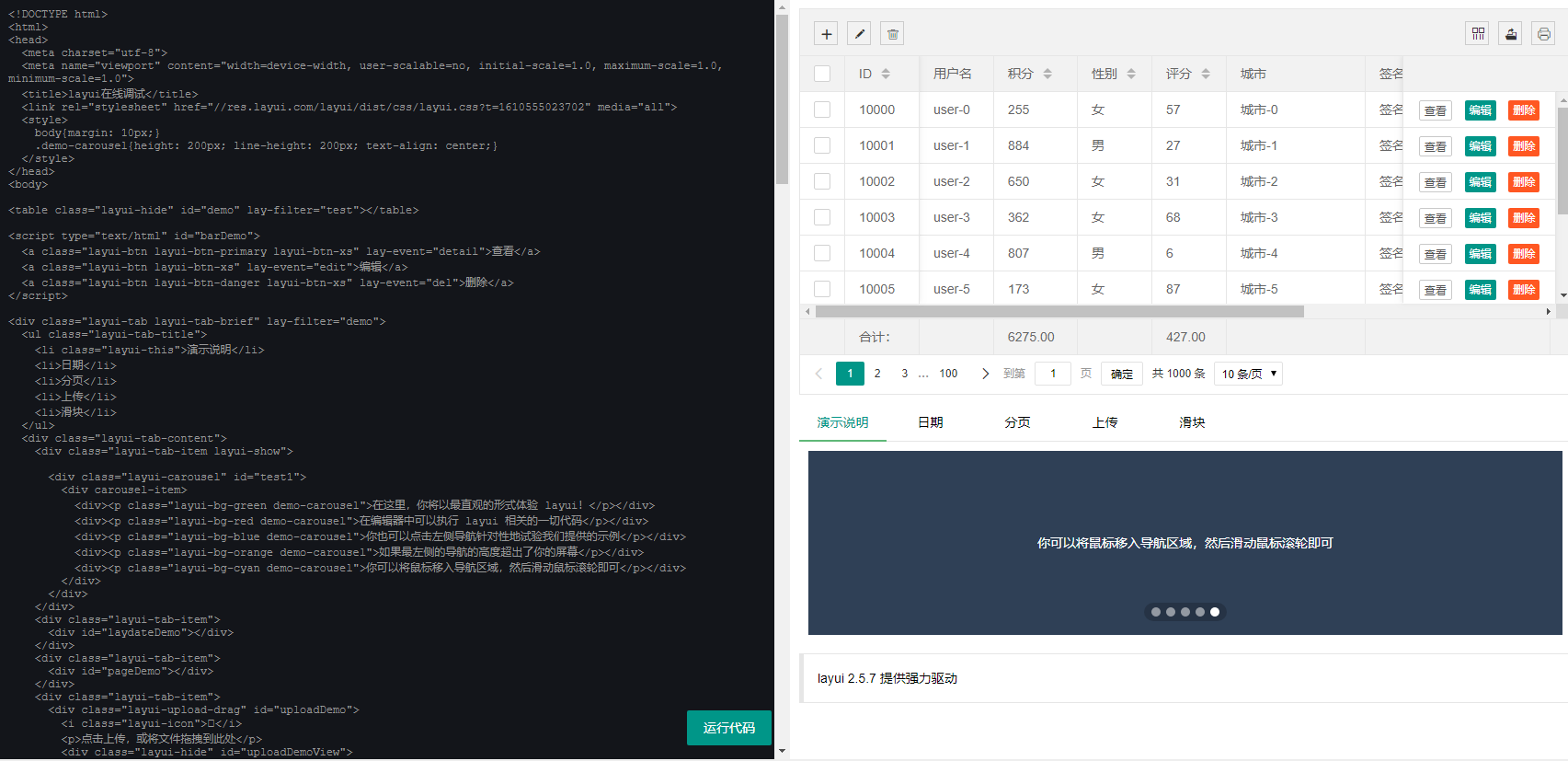Click 删除 for user-0 row
This screenshot has width=1568, height=761.
pyautogui.click(x=1524, y=110)
